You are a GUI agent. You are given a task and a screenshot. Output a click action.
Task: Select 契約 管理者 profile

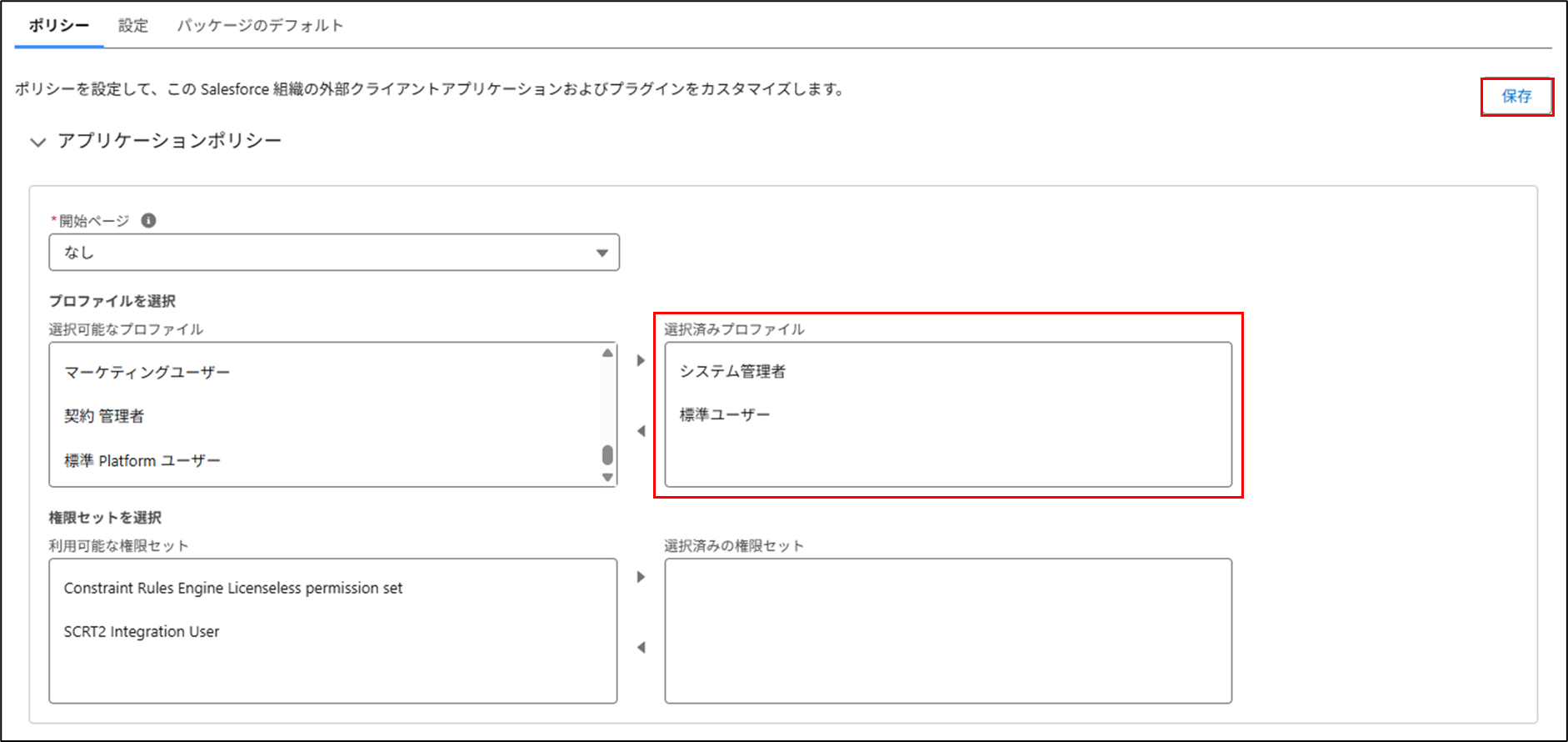pyautogui.click(x=104, y=416)
